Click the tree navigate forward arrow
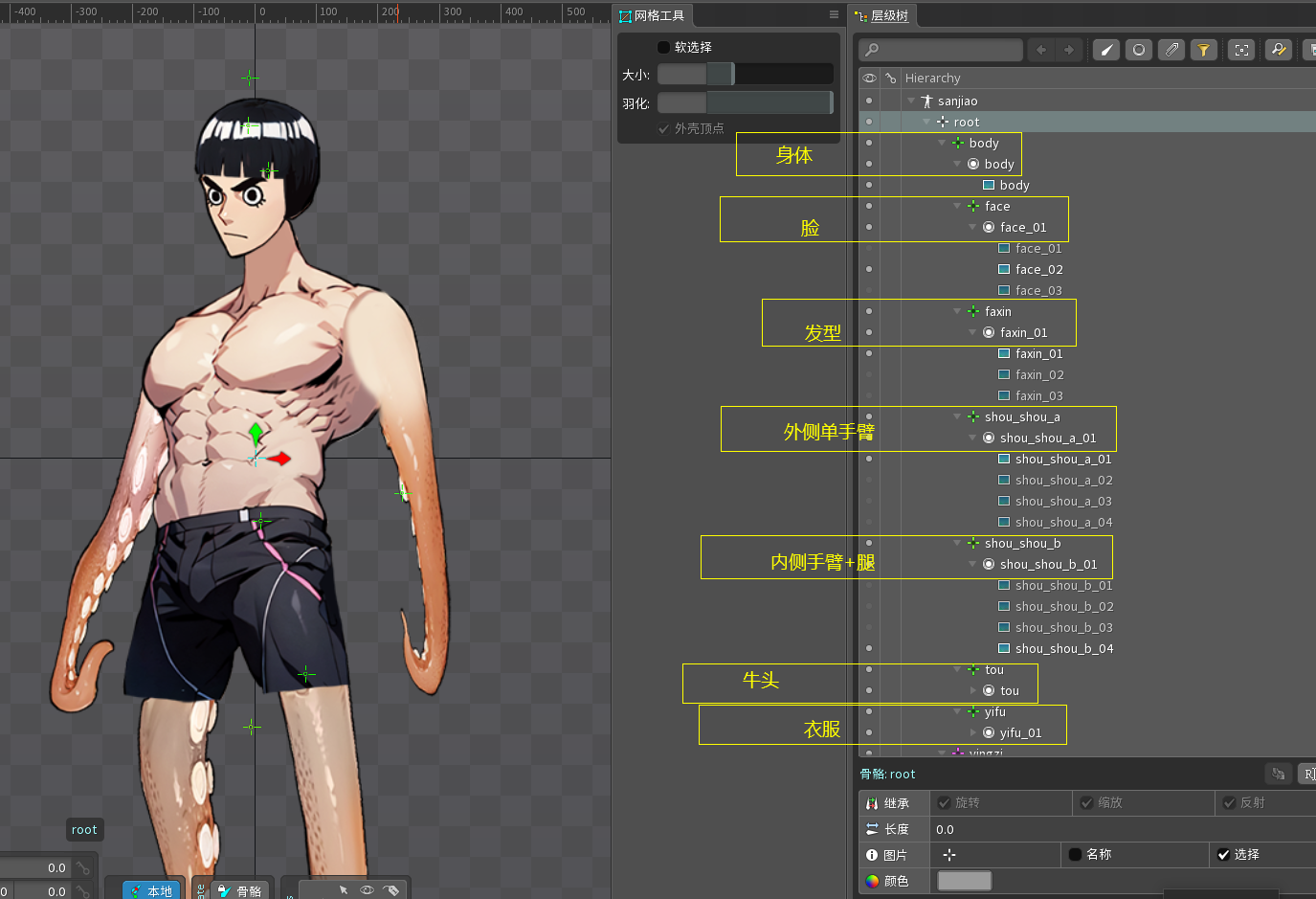The height and width of the screenshot is (899, 1316). point(1068,50)
